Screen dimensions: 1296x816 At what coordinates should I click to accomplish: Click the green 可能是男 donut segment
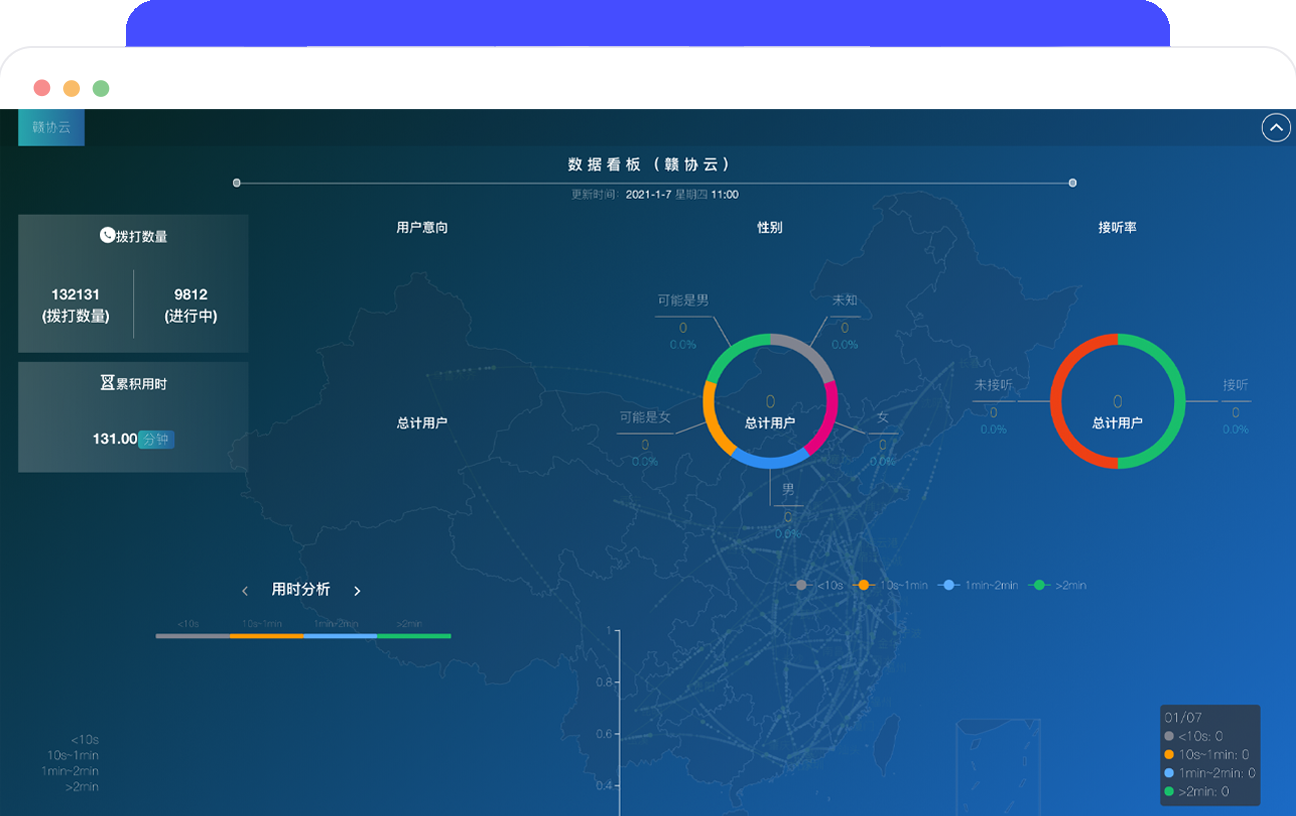(733, 352)
